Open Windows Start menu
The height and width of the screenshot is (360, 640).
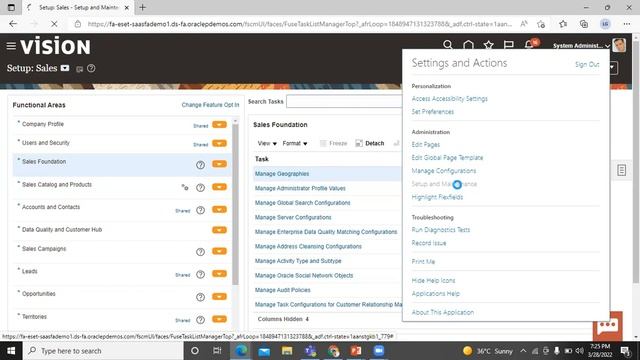pos(11,351)
